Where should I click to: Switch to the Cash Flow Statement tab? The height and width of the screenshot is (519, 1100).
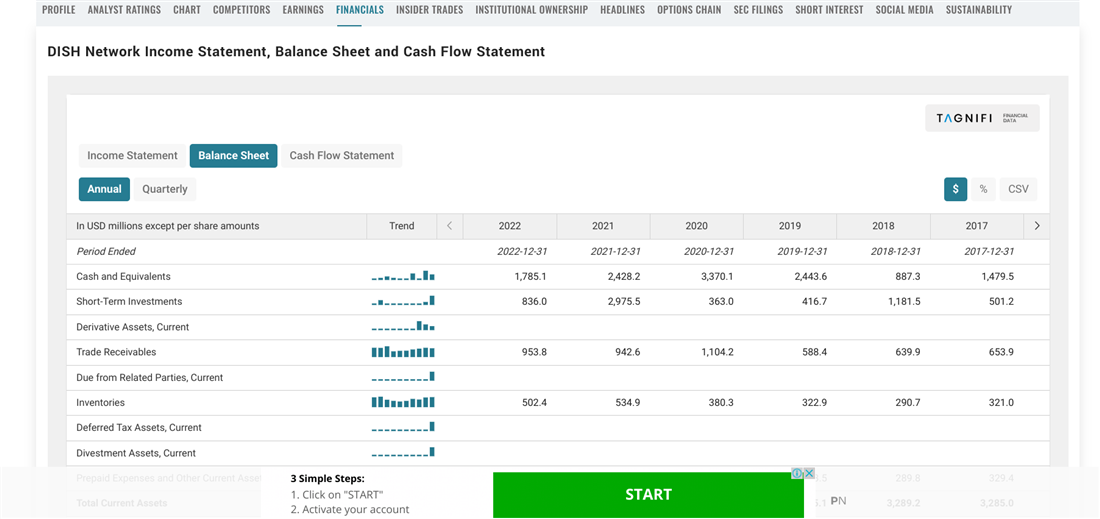click(341, 156)
